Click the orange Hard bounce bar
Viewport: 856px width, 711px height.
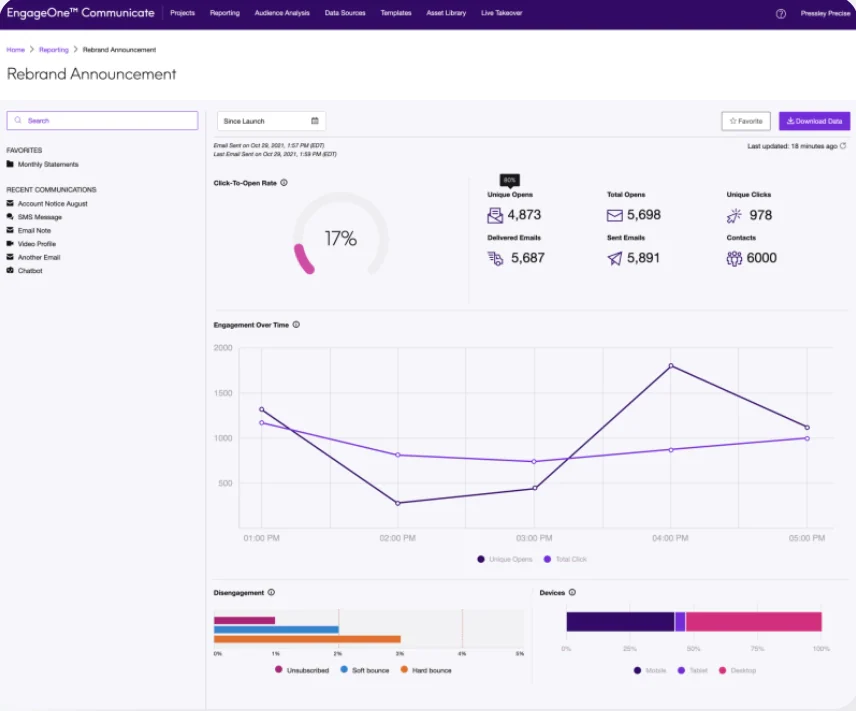click(x=307, y=639)
